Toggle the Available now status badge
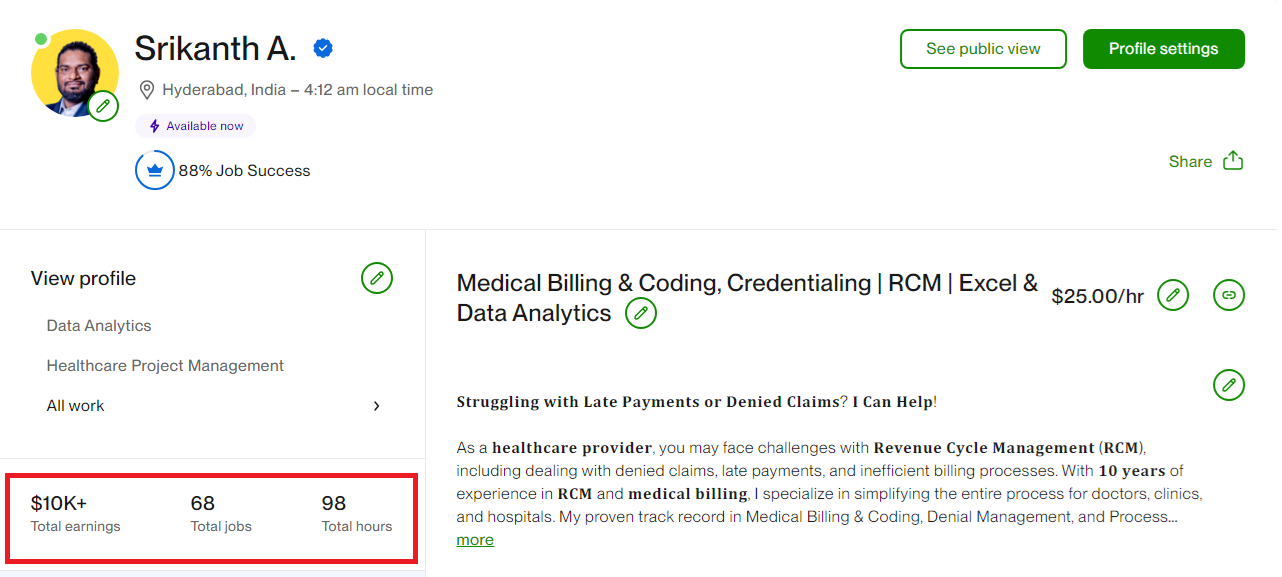Screen dimensions: 1282x577 195,125
